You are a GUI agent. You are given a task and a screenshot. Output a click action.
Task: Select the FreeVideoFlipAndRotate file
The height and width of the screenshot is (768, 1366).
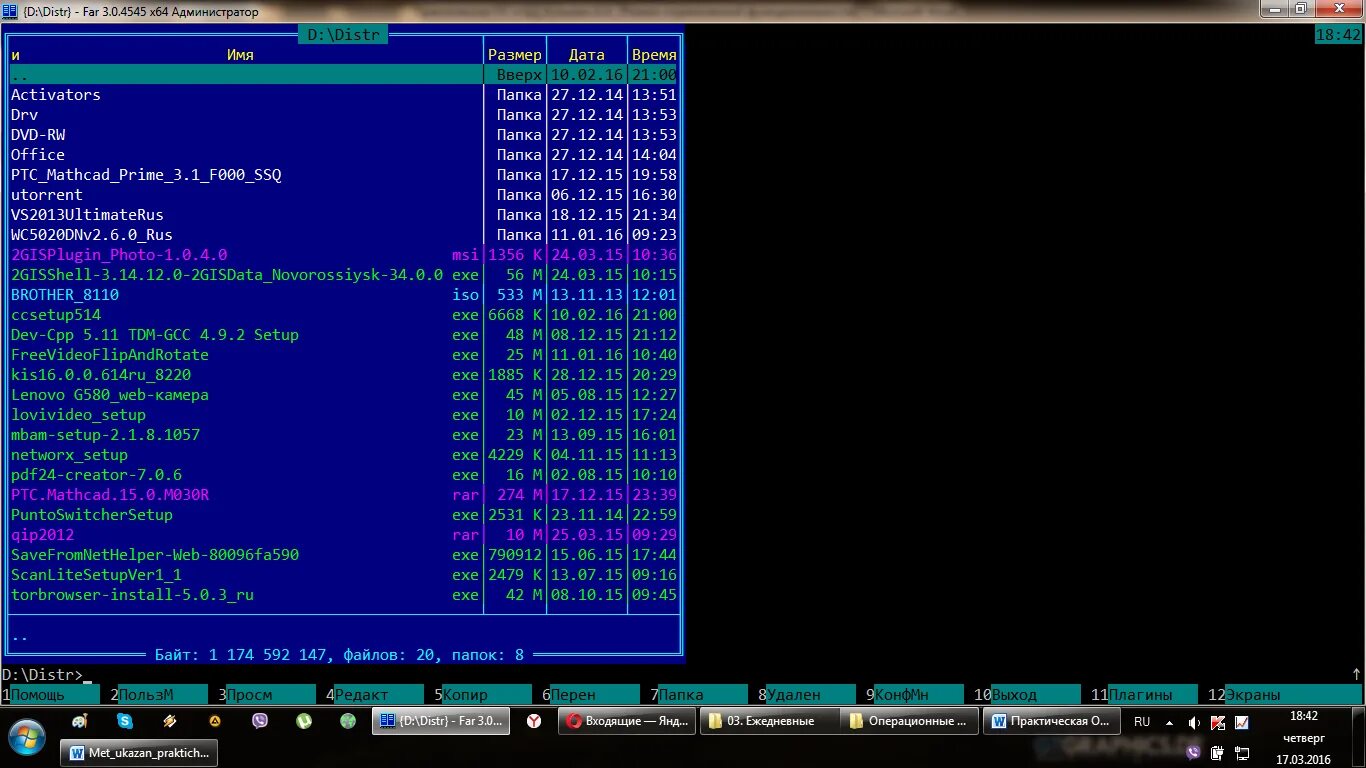(343, 355)
